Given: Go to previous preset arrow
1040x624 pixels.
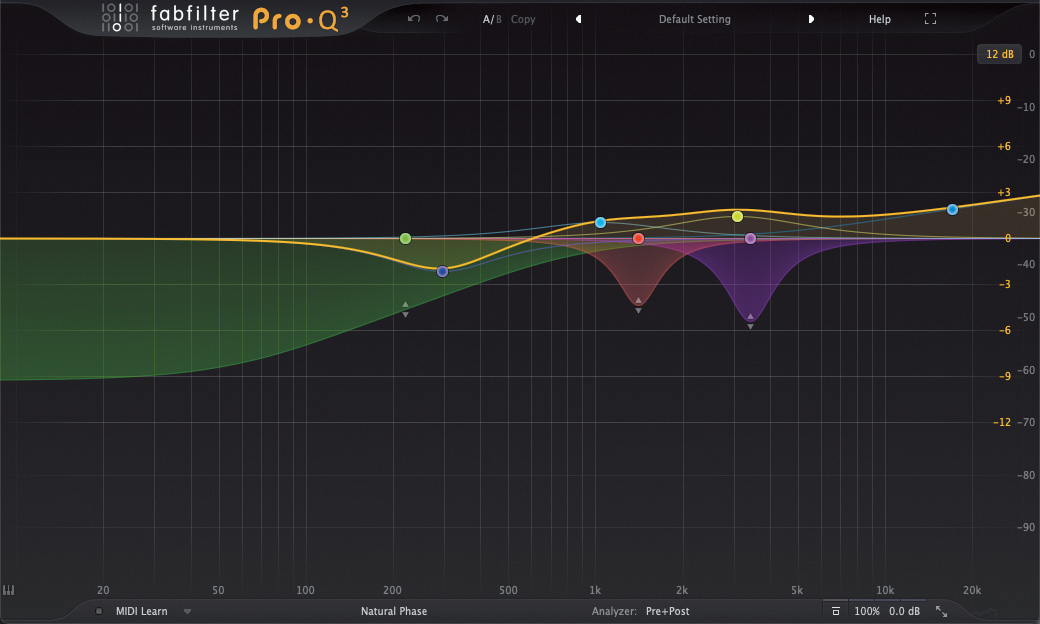Looking at the screenshot, I should pyautogui.click(x=578, y=19).
